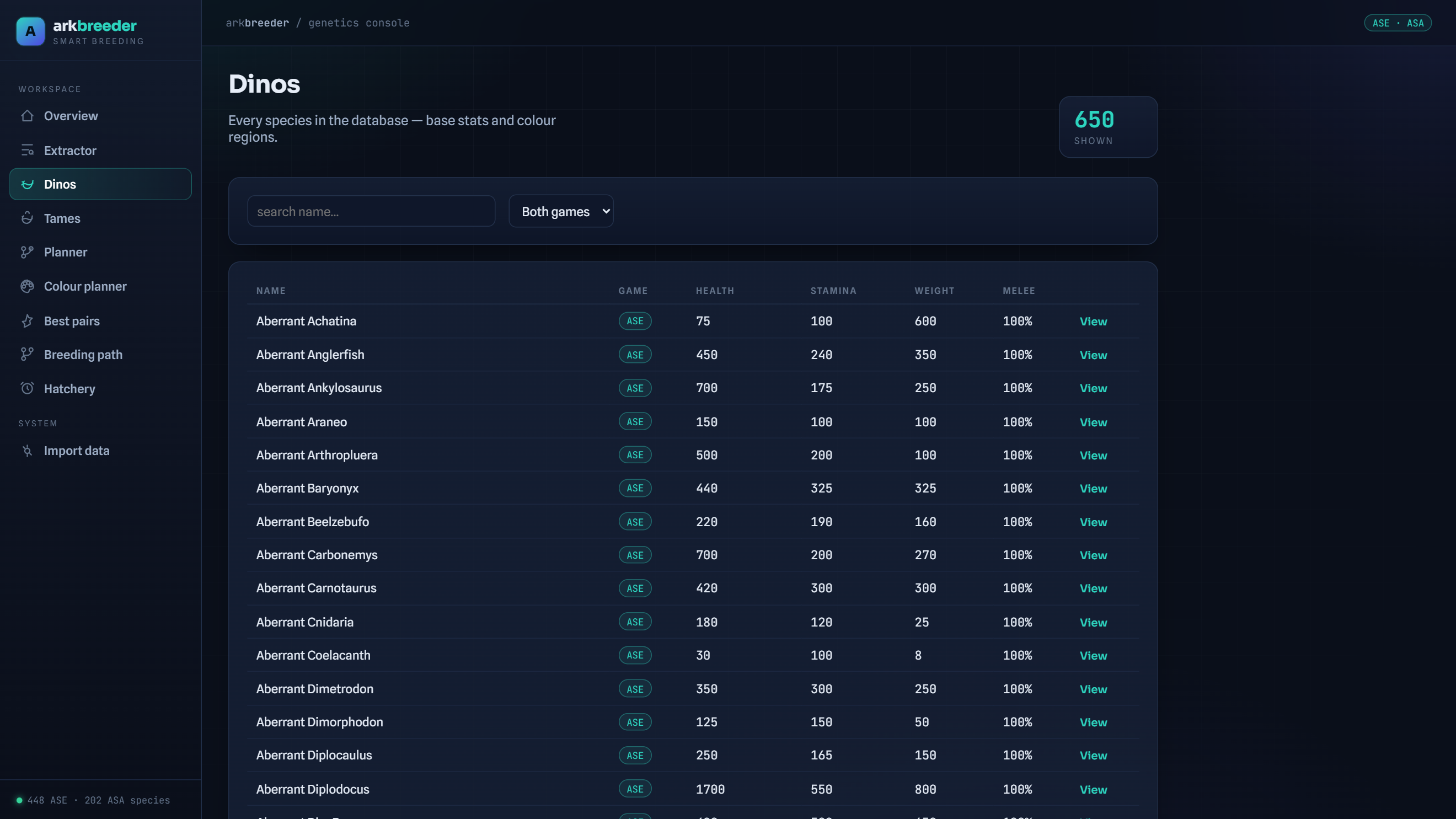Screen dimensions: 1456x819
Task: Click the 650 shown counter
Action: tap(1108, 127)
